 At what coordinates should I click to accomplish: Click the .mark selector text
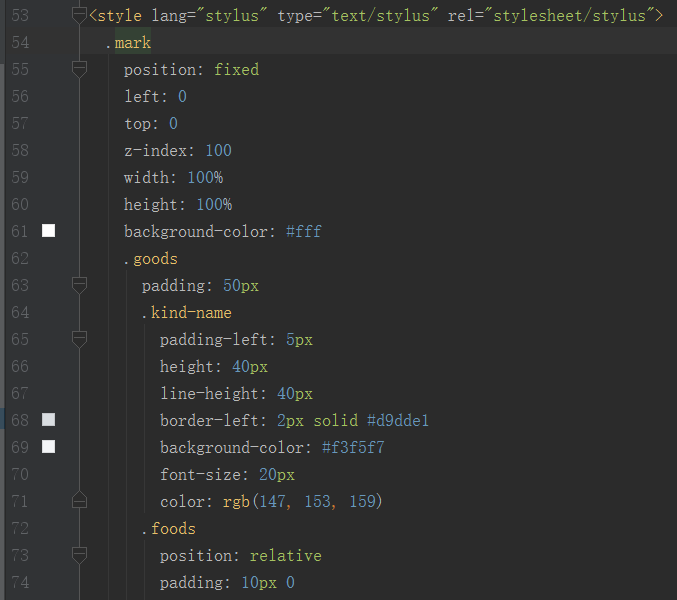[128, 43]
